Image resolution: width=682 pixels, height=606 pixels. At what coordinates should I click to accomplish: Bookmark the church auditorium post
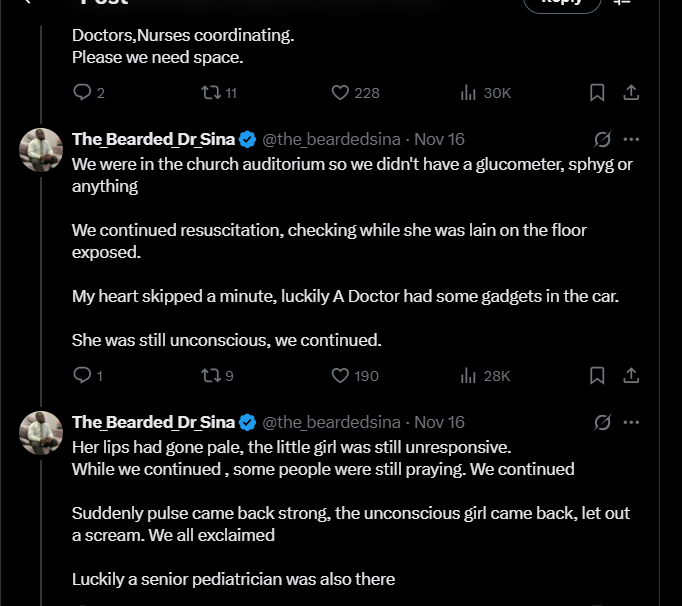(x=597, y=376)
